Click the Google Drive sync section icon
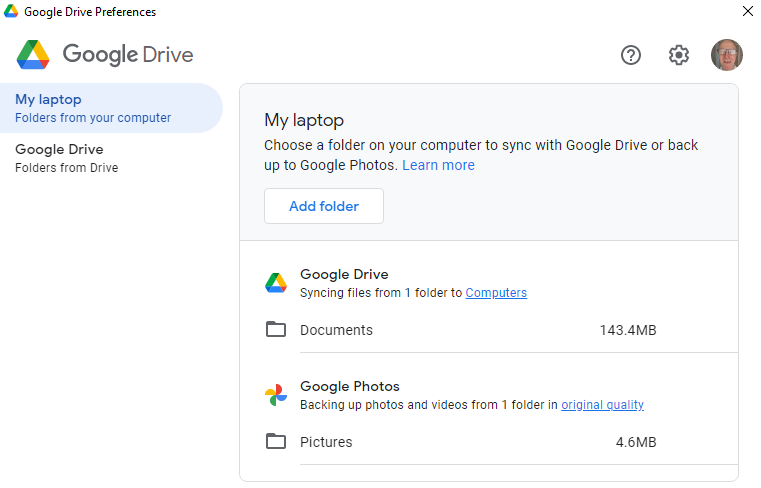This screenshot has height=488, width=761. (x=276, y=283)
